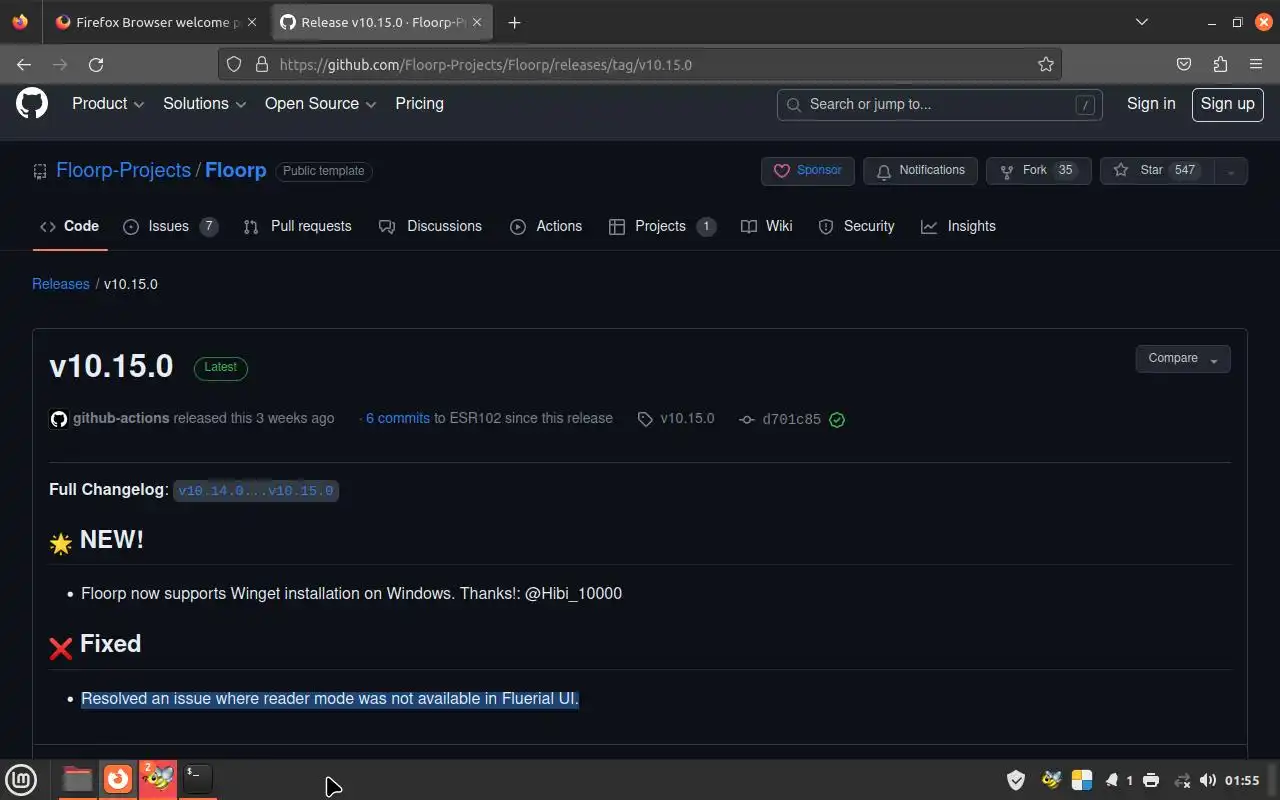The image size is (1280, 800).
Task: Open the Floorp repository link
Action: click(x=236, y=170)
